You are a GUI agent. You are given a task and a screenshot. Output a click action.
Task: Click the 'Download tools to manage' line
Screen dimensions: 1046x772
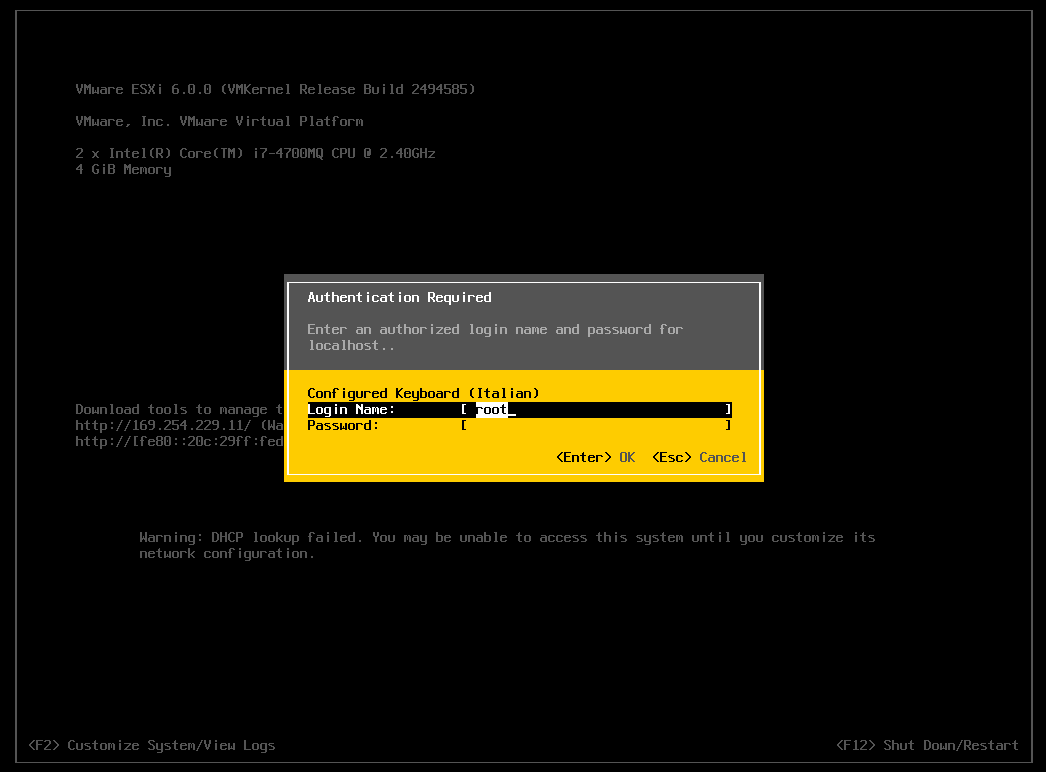pos(179,410)
